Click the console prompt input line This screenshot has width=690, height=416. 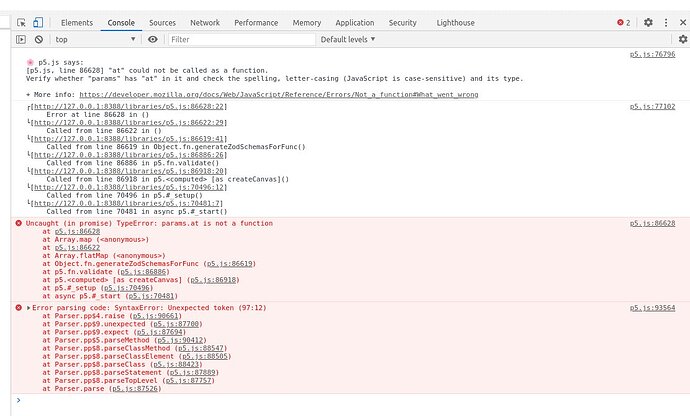tap(352, 400)
